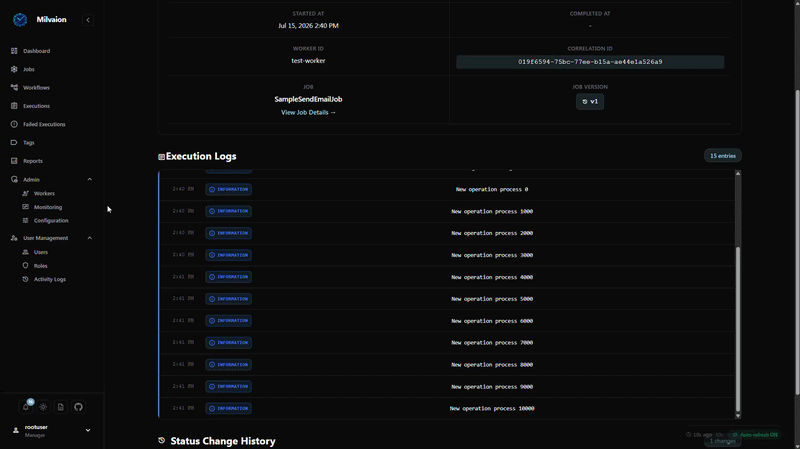Collapse the sidebar with the arrow button
Viewport: 800px width, 449px height.
[88, 20]
